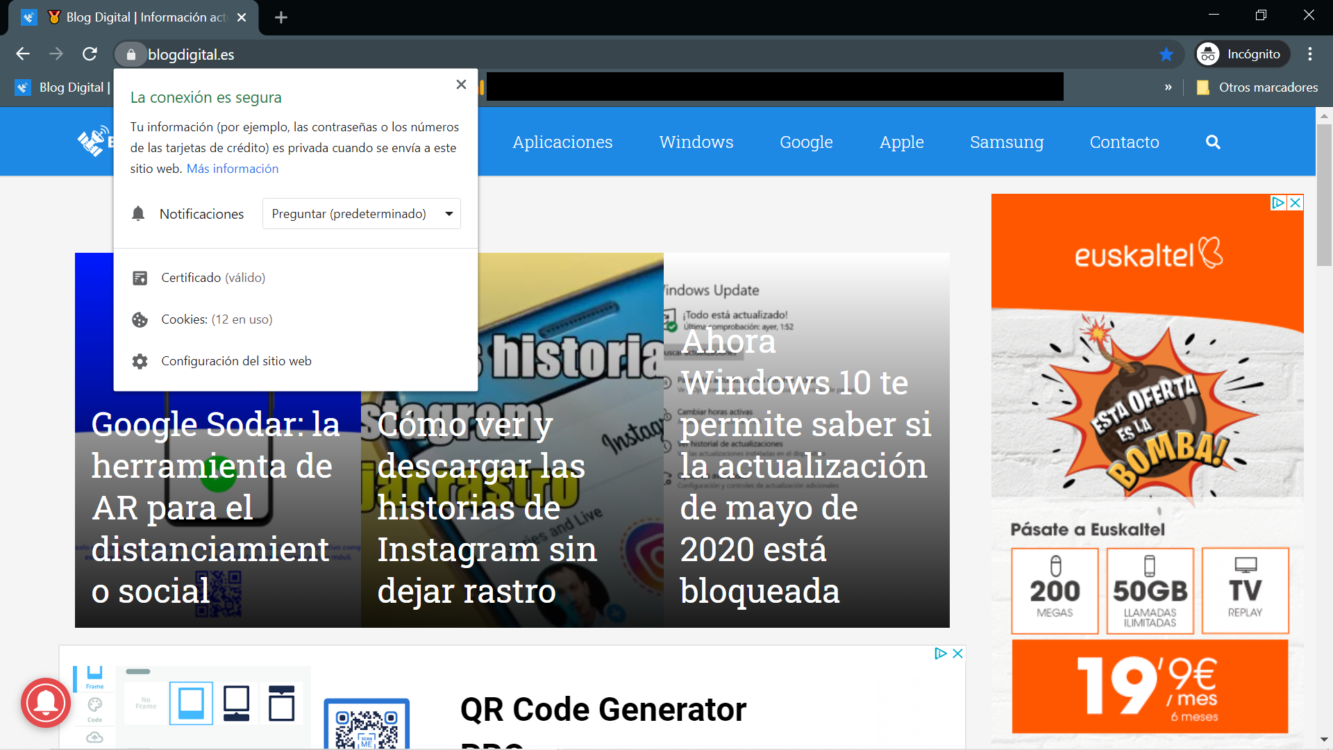Click the forward navigation arrow

56,54
